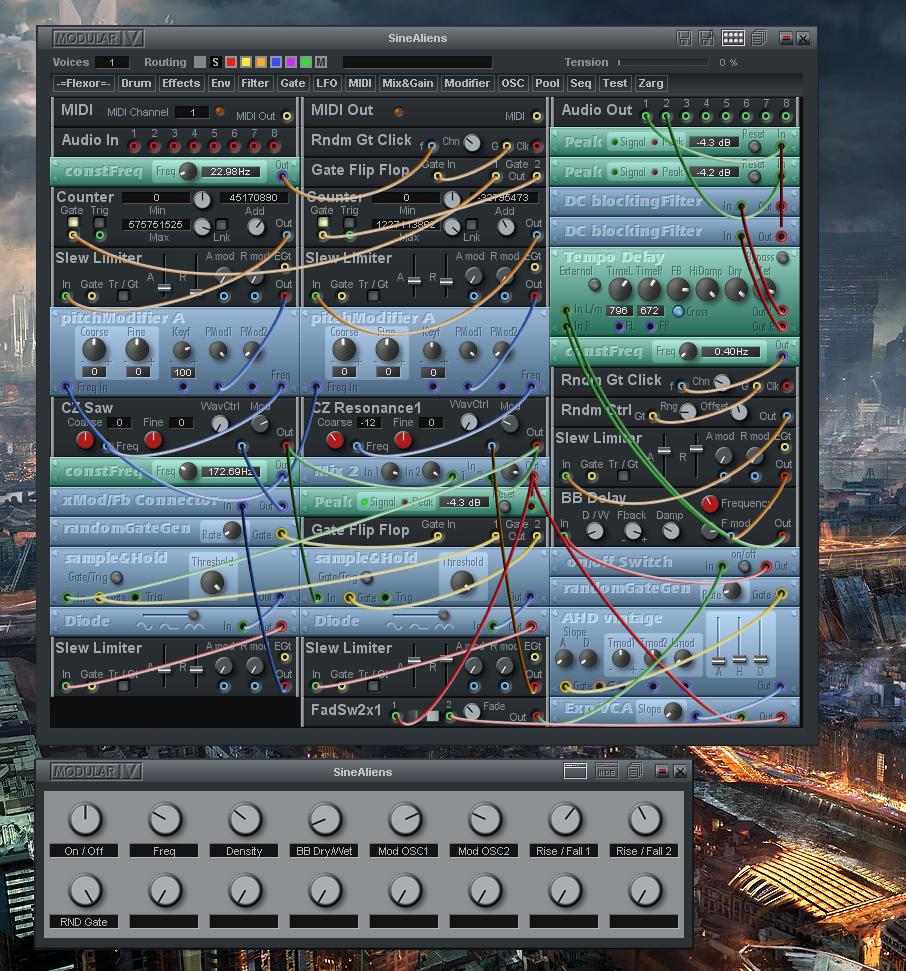Screen dimensions: 906x971
Task: Toggle button 1 on FadSw2x1
Action: pyautogui.click(x=411, y=716)
